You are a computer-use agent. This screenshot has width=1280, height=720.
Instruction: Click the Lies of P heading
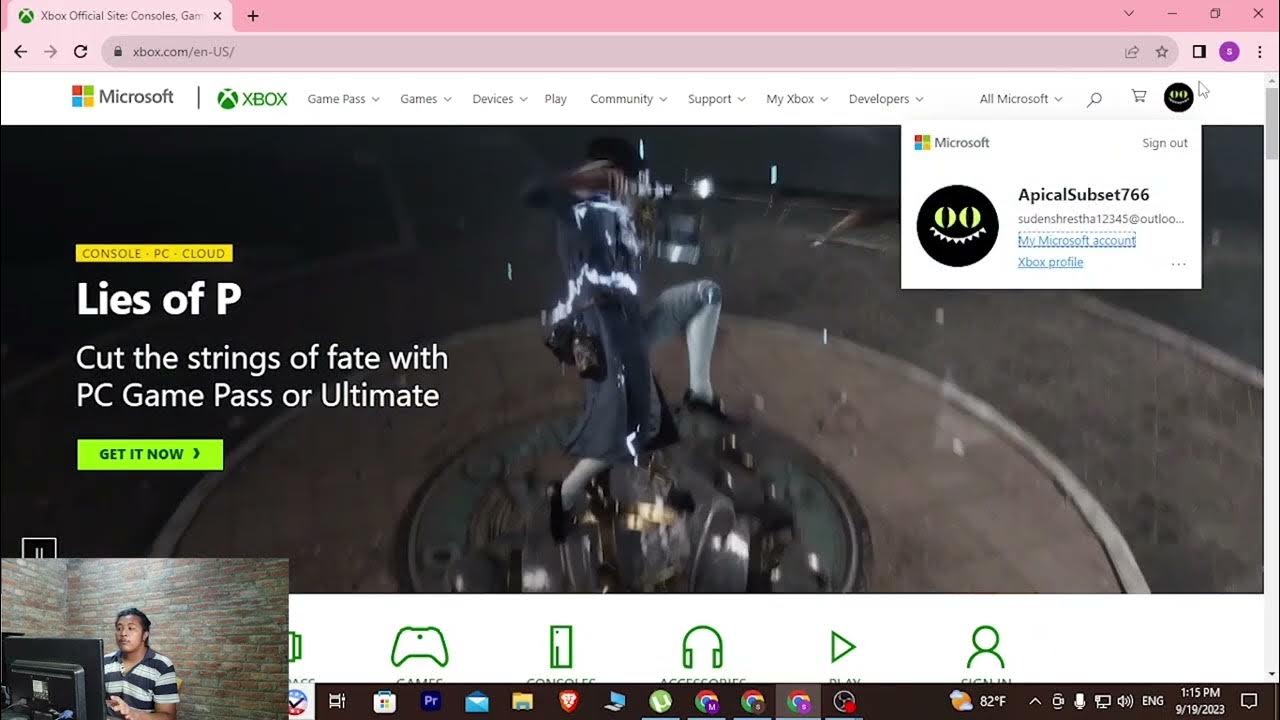click(159, 299)
